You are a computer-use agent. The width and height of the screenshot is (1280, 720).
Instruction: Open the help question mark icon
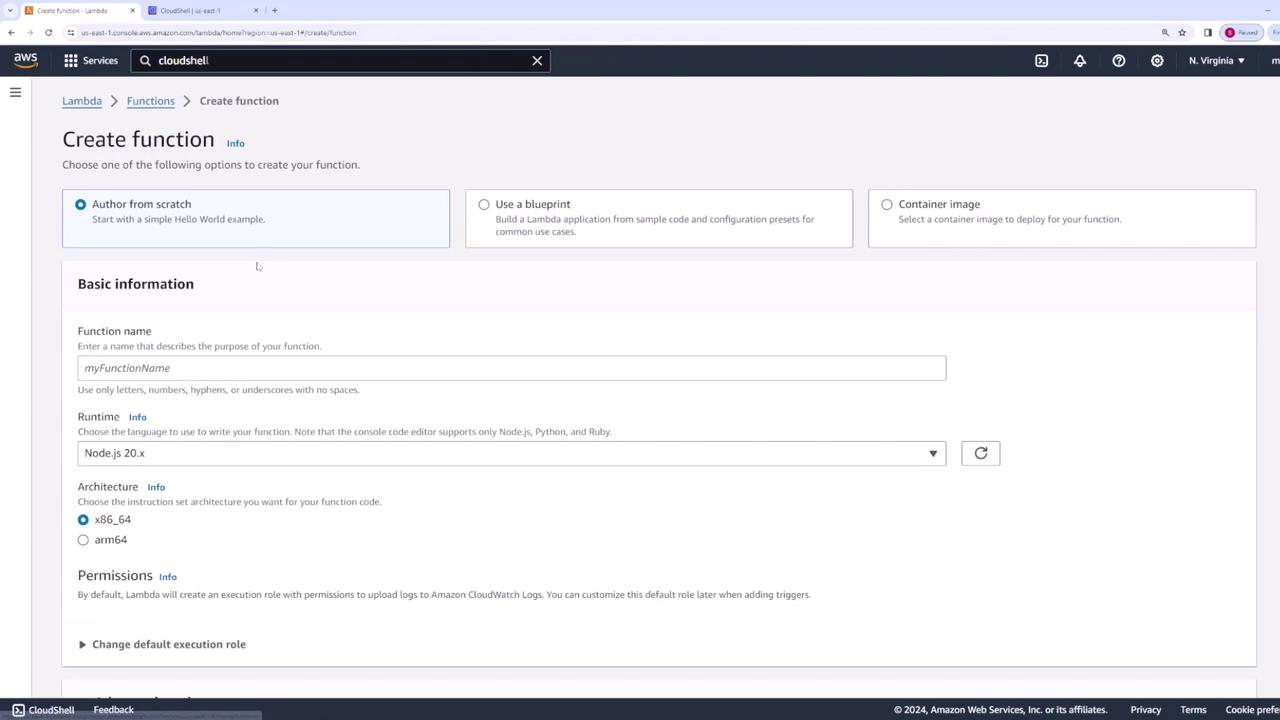point(1119,61)
